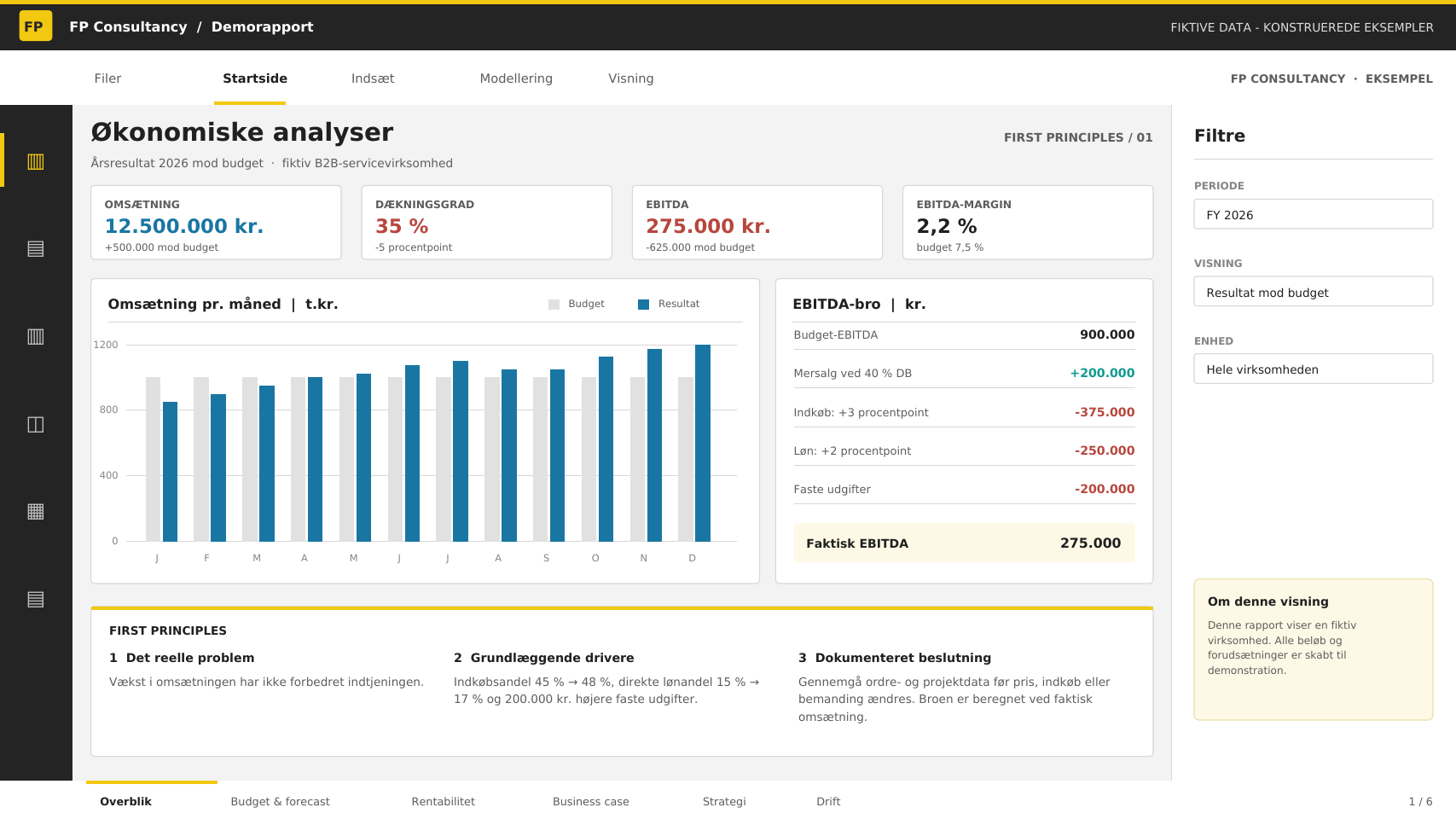Screen dimensions: 1456x819
Task: Click the Løn: +2 procentpoint row
Action: click(x=964, y=450)
